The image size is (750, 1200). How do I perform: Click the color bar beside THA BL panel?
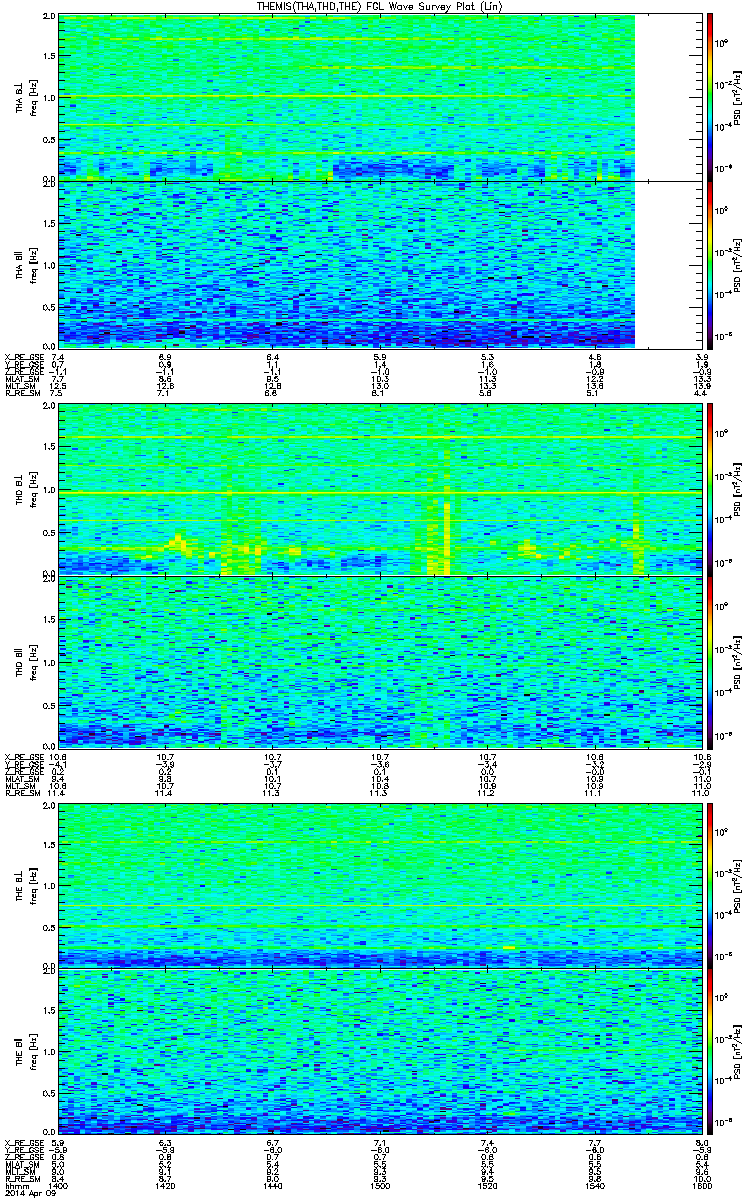[710, 96]
